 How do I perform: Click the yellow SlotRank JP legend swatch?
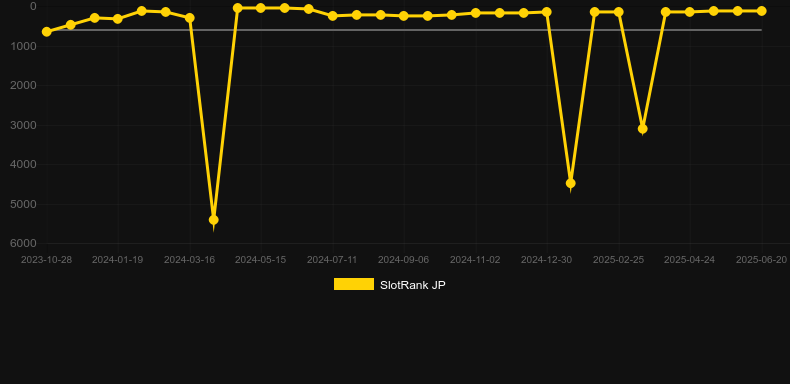click(x=354, y=284)
